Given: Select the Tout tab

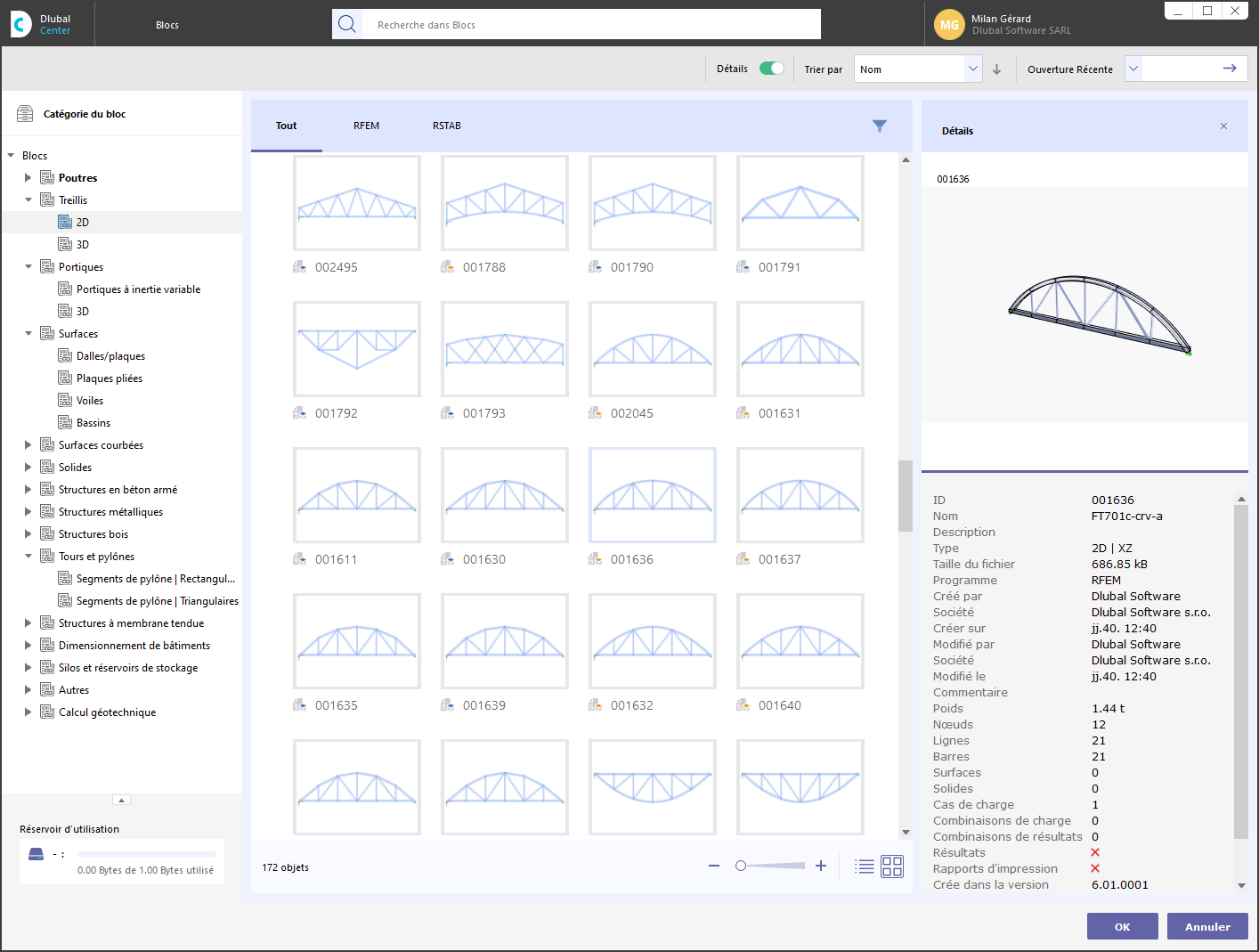Looking at the screenshot, I should point(287,126).
